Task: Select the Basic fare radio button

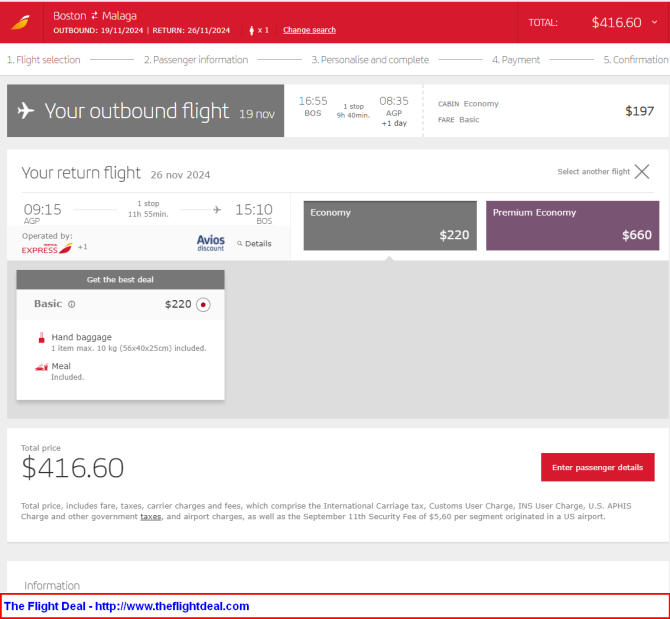Action: pos(203,305)
